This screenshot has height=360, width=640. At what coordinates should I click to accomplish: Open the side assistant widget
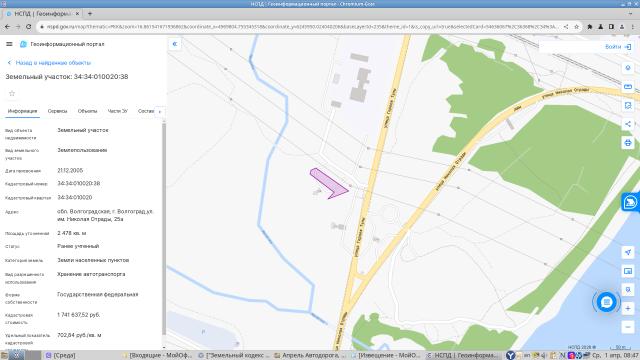631,202
